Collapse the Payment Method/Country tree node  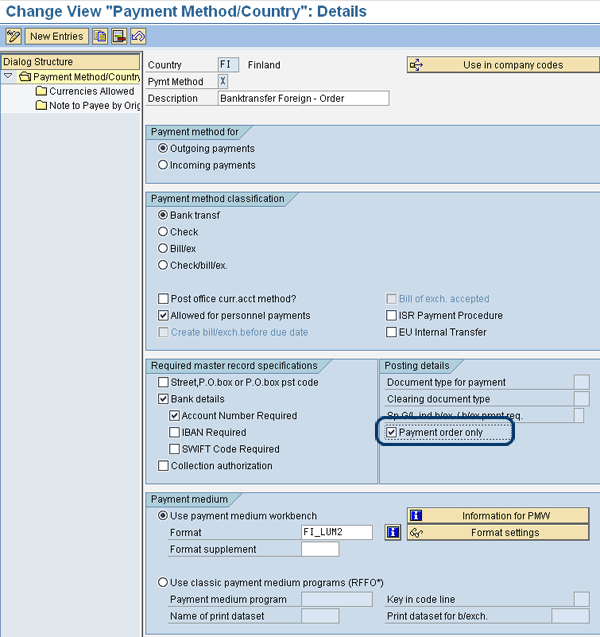(x=8, y=77)
